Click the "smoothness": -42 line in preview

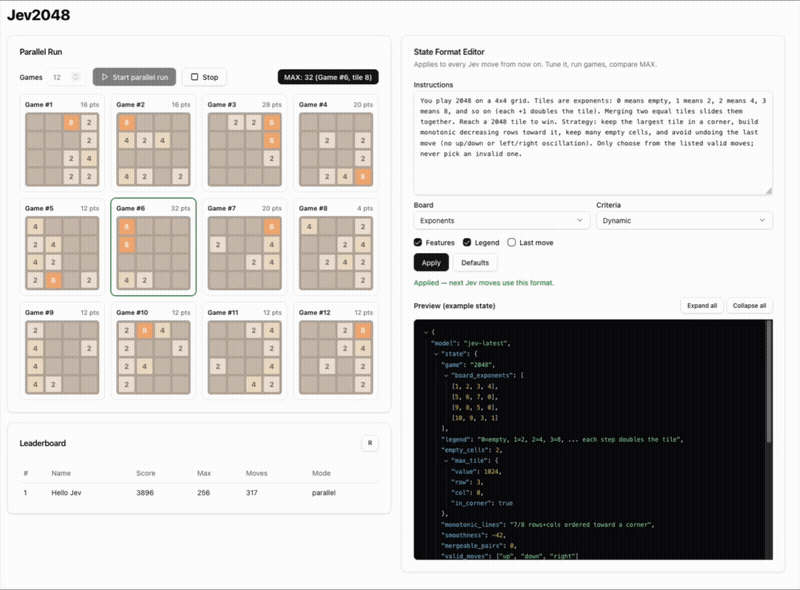point(473,535)
